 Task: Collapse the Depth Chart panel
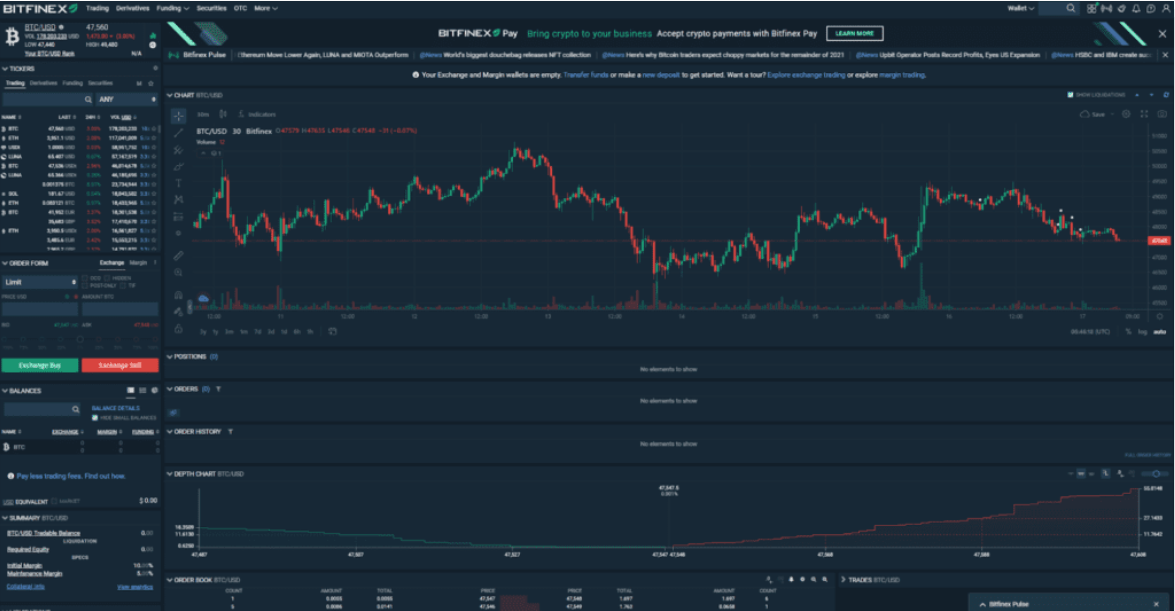pyautogui.click(x=169, y=474)
